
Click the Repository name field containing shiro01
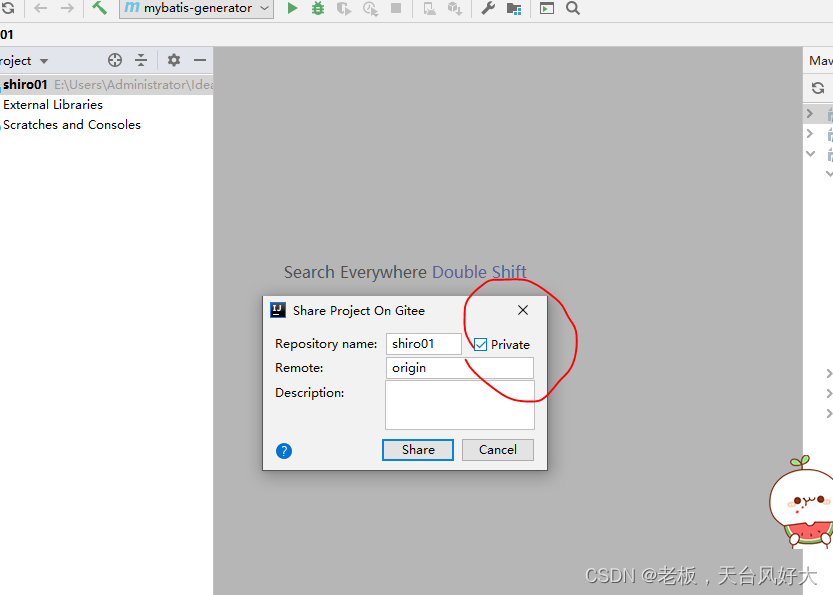point(423,344)
